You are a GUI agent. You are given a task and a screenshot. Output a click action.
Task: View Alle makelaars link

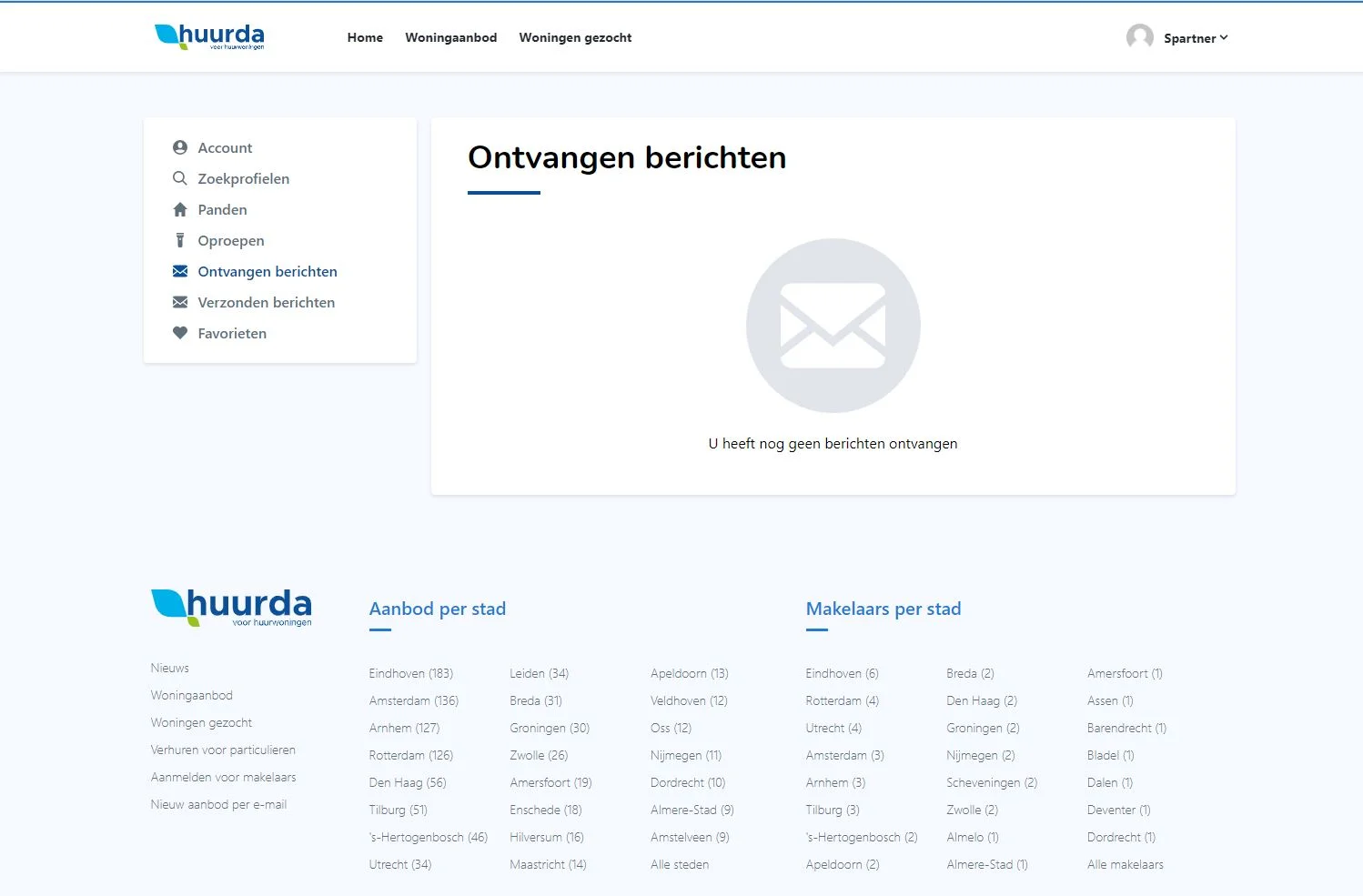click(x=1125, y=864)
